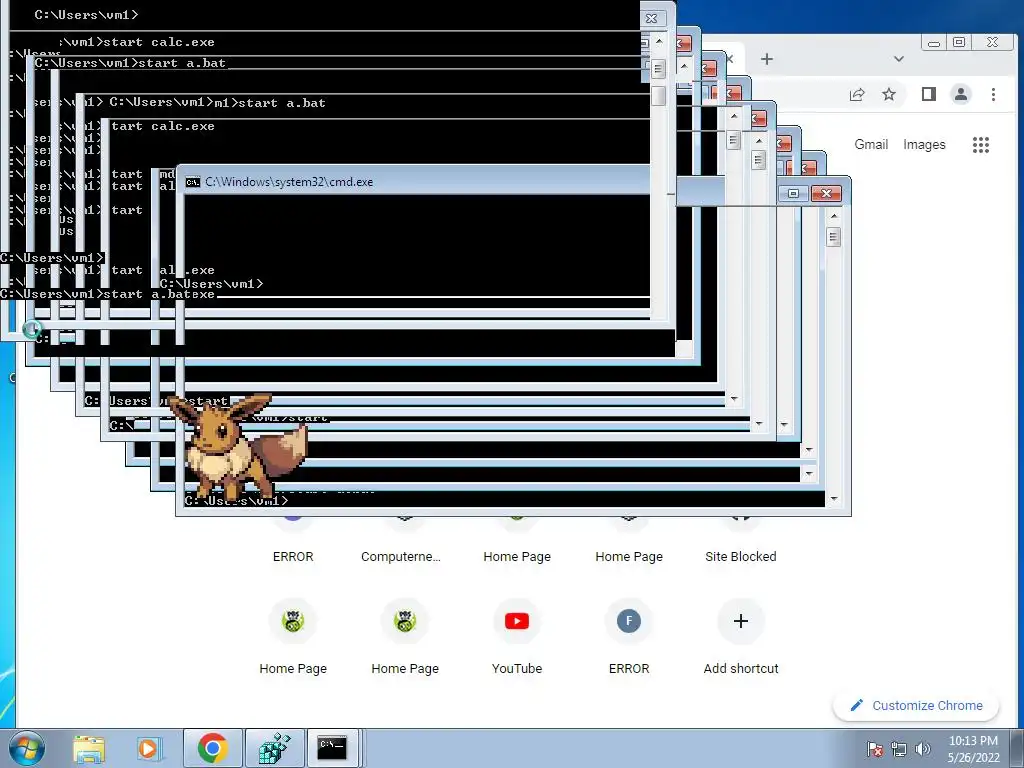Open the ERROR shortcut with F icon

629,636
